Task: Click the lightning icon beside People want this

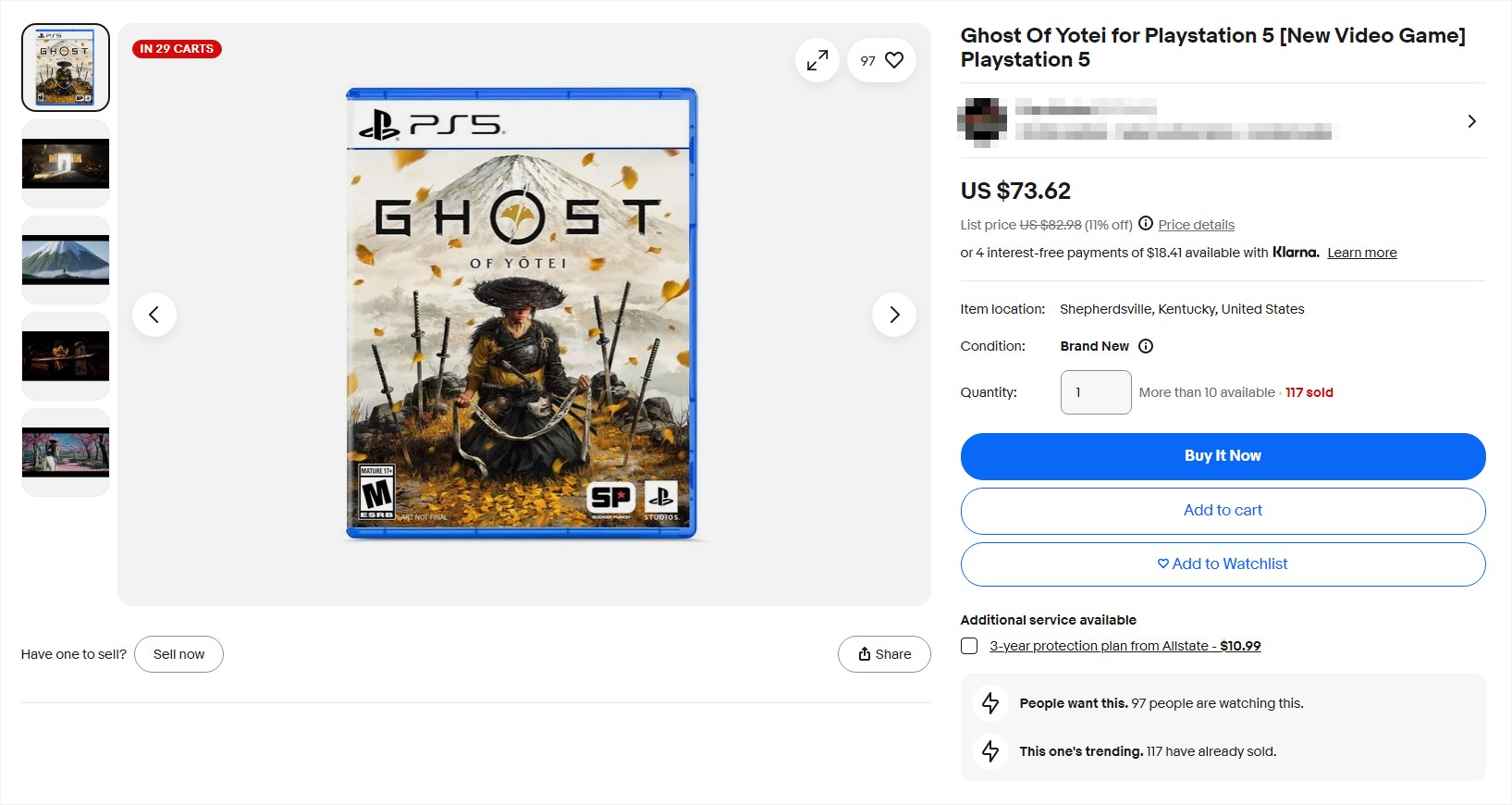Action: [x=990, y=703]
